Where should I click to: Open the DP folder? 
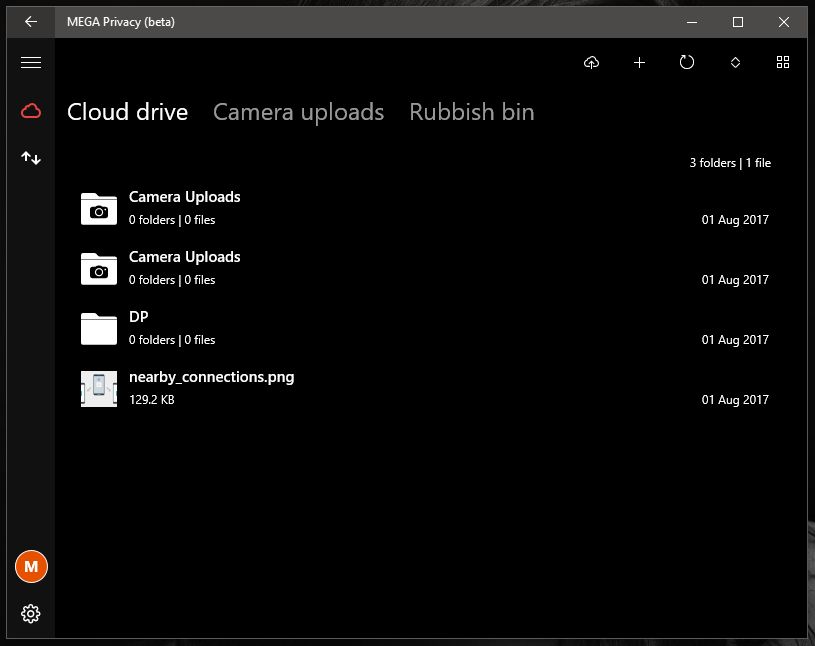tap(139, 317)
